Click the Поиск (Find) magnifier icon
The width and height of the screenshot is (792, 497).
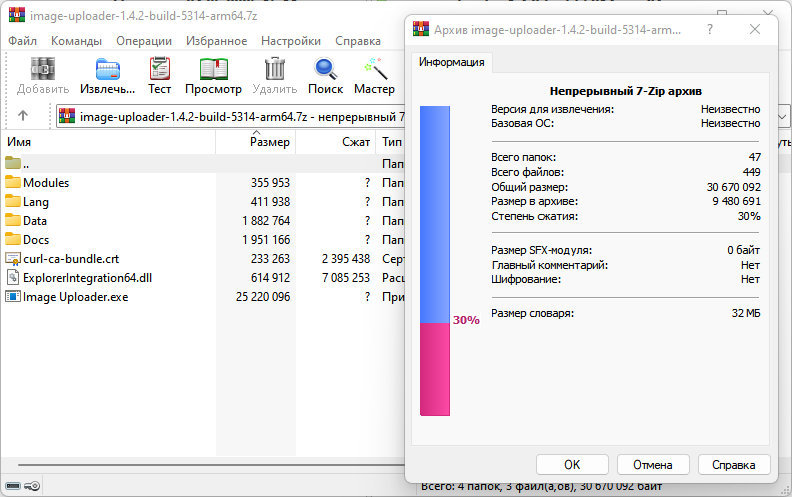click(x=325, y=69)
